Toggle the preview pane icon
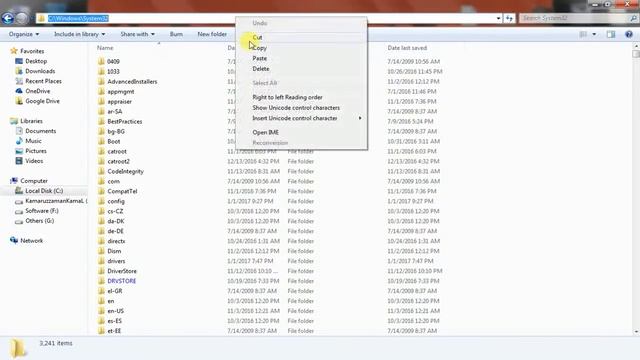Image resolution: width=640 pixels, height=360 pixels. click(611, 34)
